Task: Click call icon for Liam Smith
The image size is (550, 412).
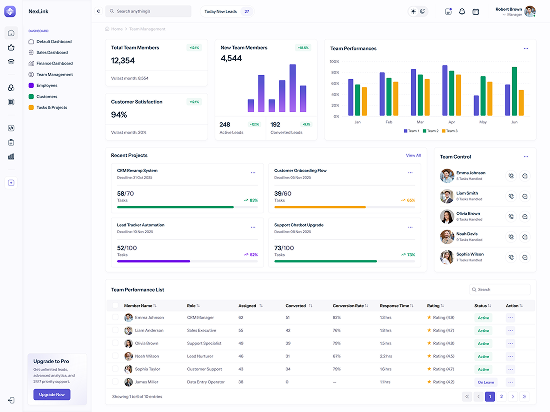Action: tap(511, 196)
